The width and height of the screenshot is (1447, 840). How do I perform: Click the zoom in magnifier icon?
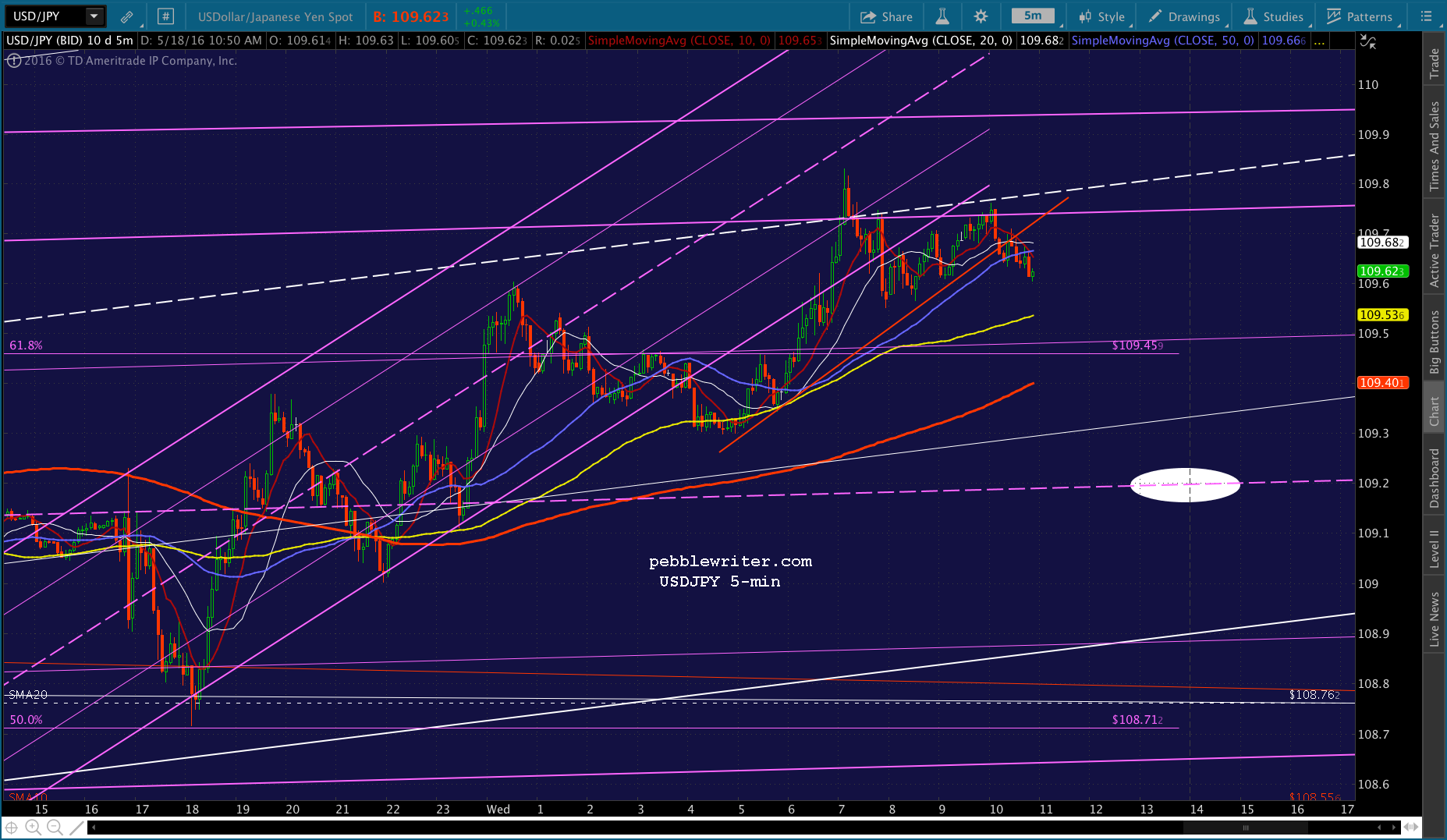(33, 828)
